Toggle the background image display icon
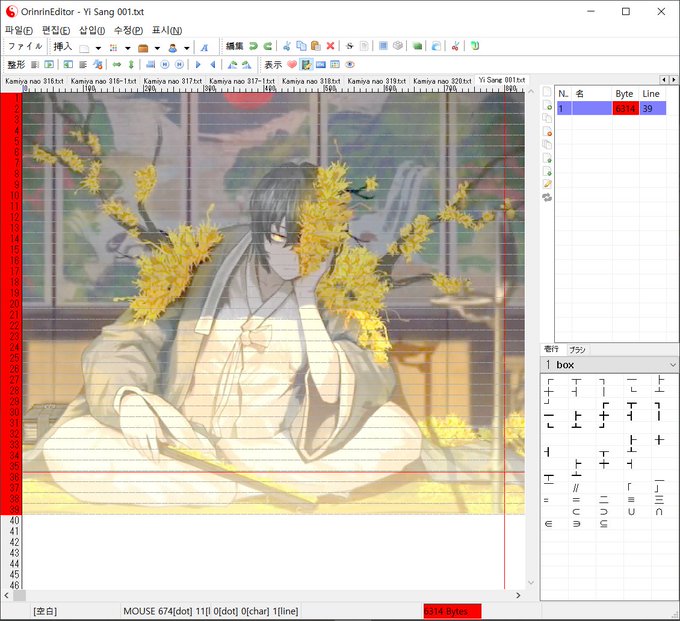This screenshot has height=621, width=680. point(306,64)
